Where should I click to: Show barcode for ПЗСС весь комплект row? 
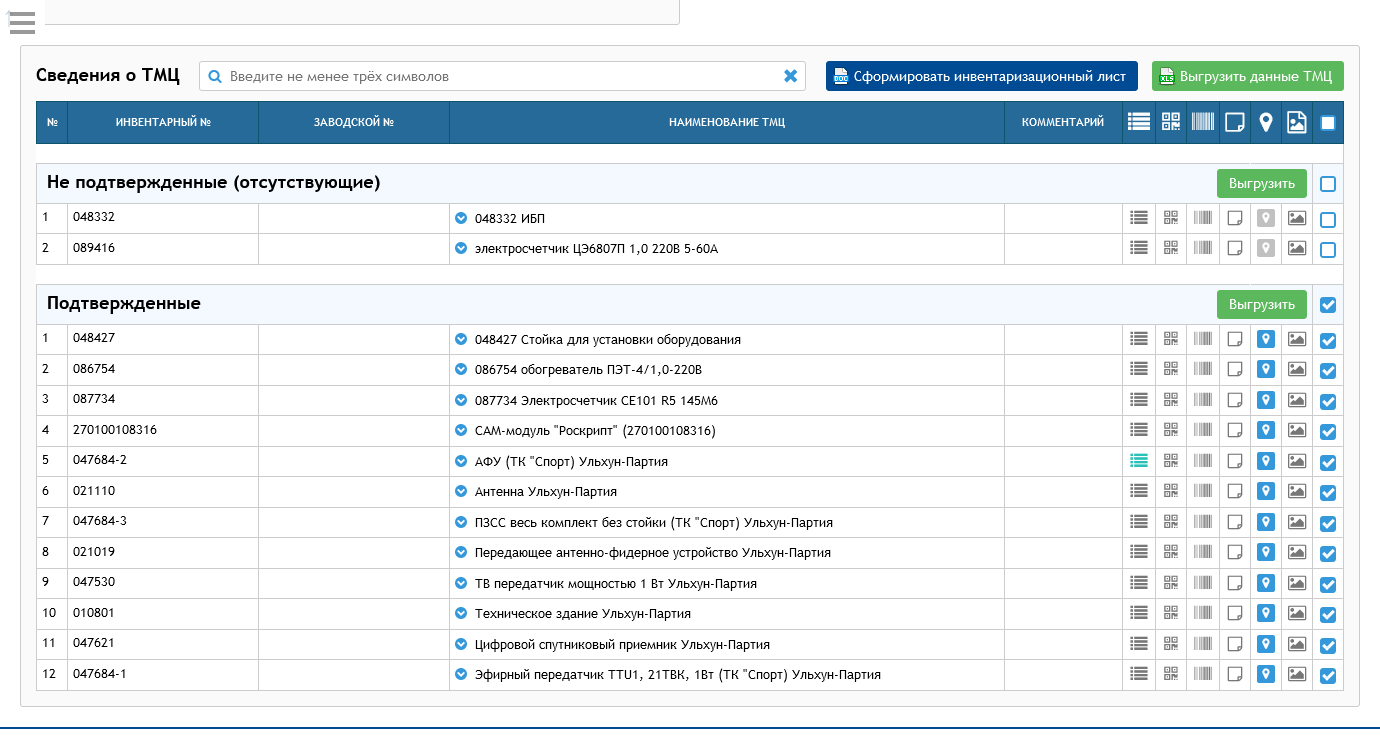[1203, 522]
